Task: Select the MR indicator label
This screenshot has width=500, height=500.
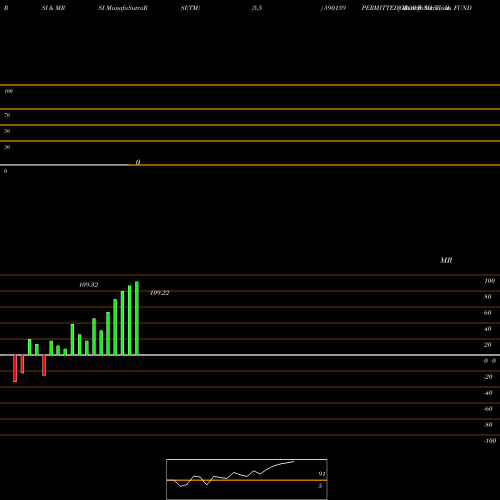Action: click(446, 260)
